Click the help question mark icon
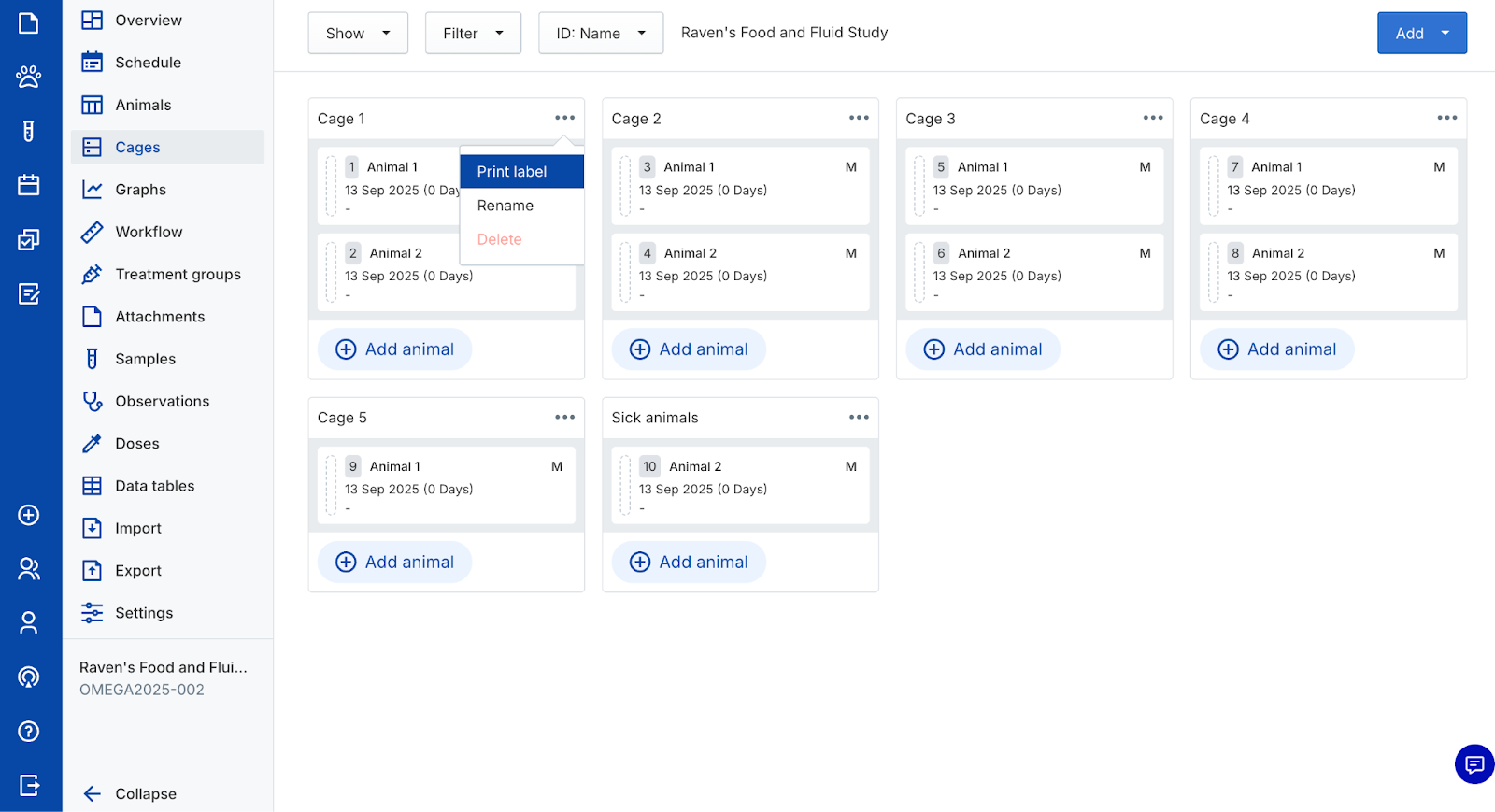The image size is (1495, 812). tap(29, 731)
